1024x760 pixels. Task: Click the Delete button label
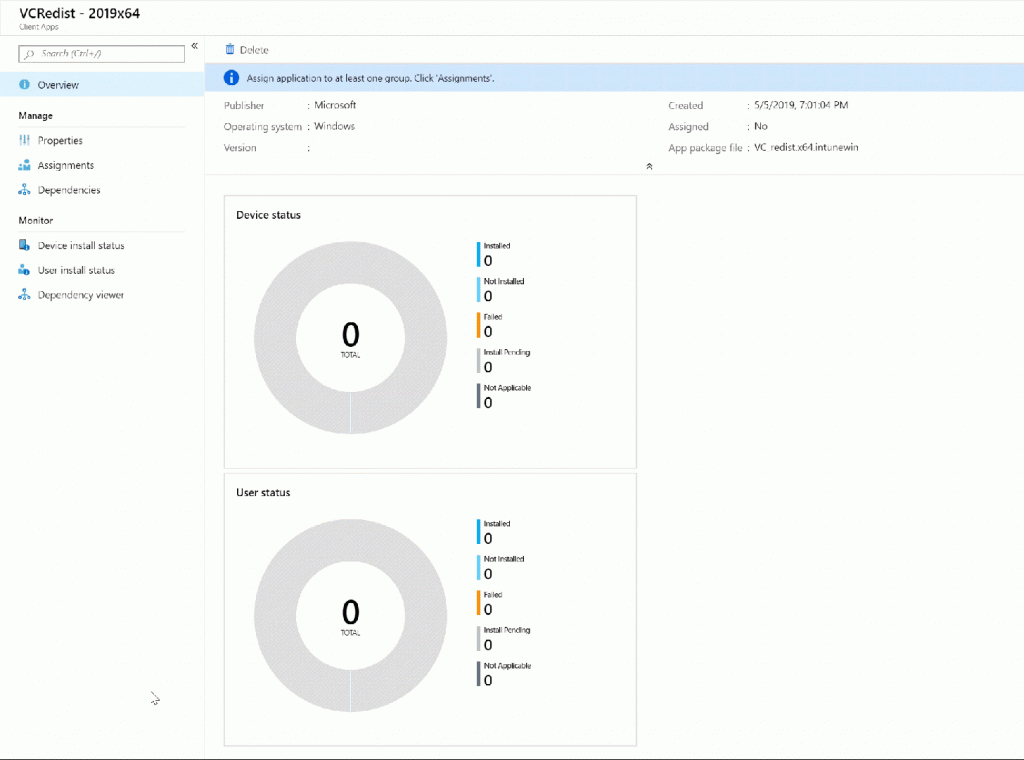pyautogui.click(x=254, y=50)
